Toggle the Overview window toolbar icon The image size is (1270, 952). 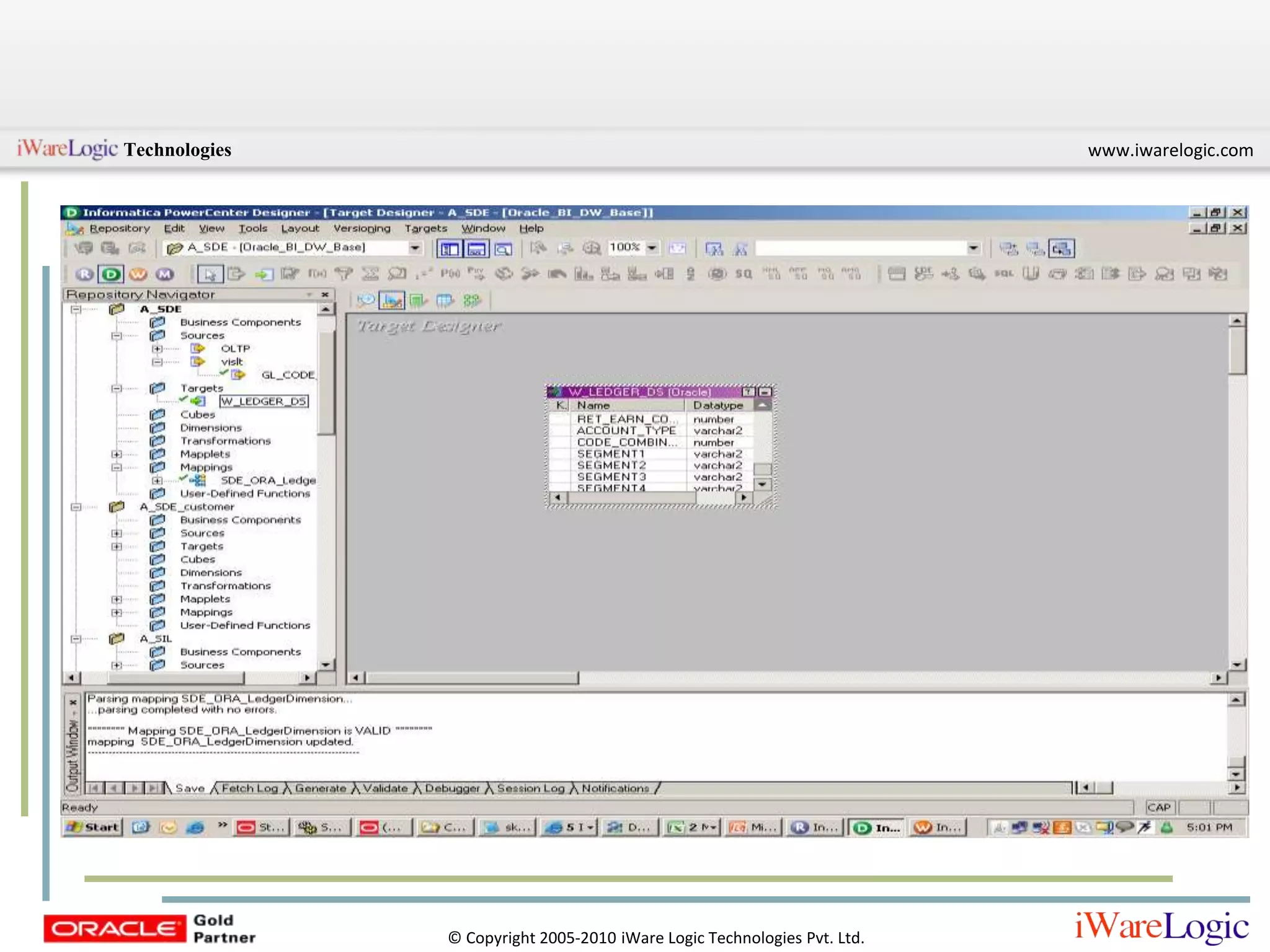coord(503,249)
